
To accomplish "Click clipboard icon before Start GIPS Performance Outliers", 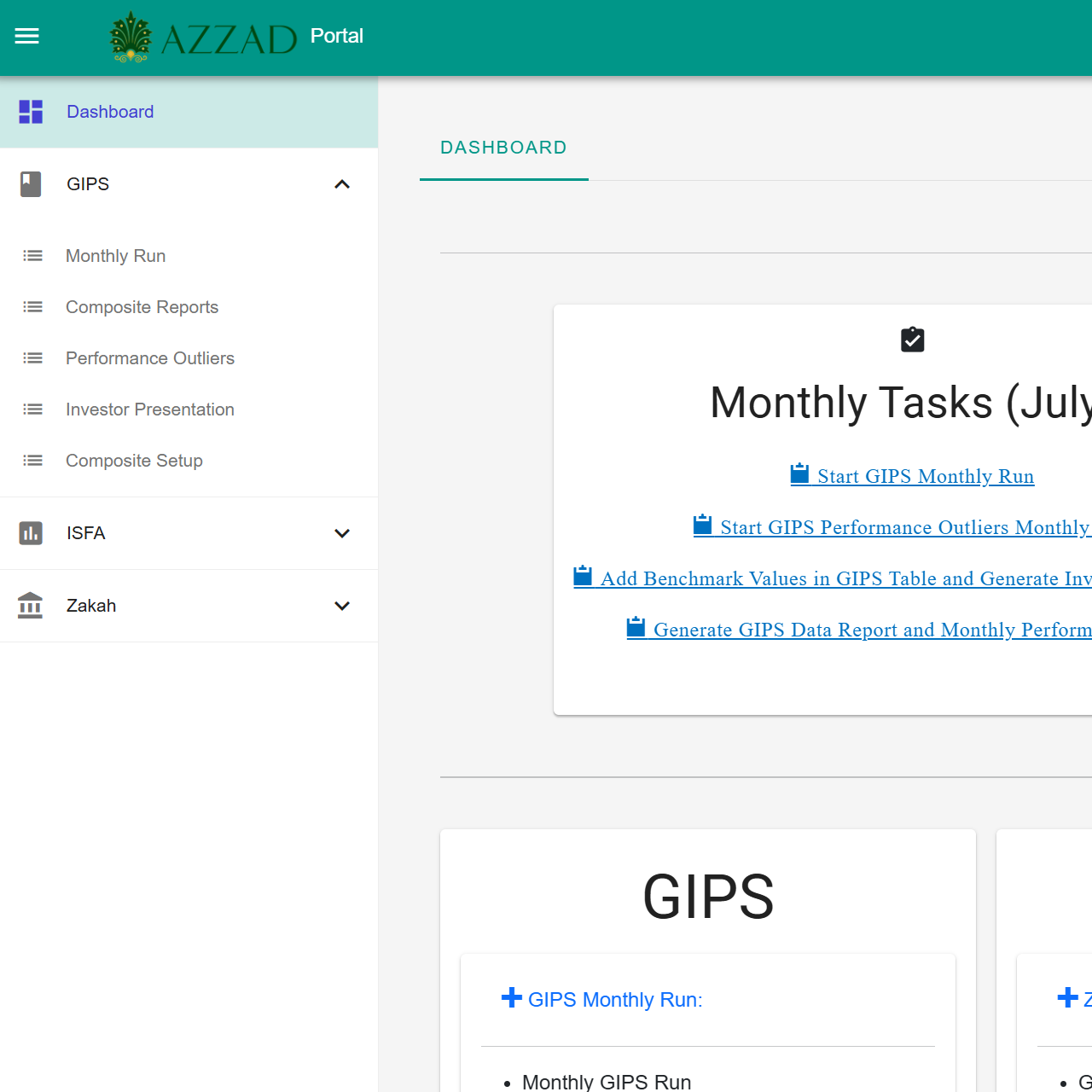I will pos(702,526).
